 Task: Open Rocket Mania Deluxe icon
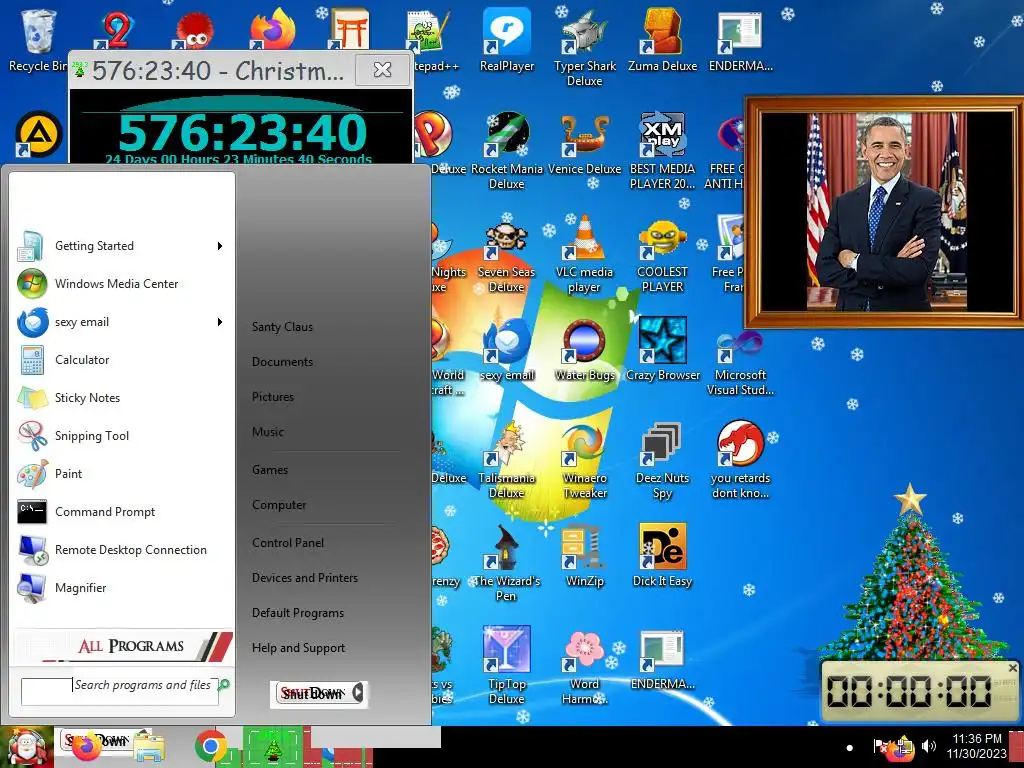(507, 151)
